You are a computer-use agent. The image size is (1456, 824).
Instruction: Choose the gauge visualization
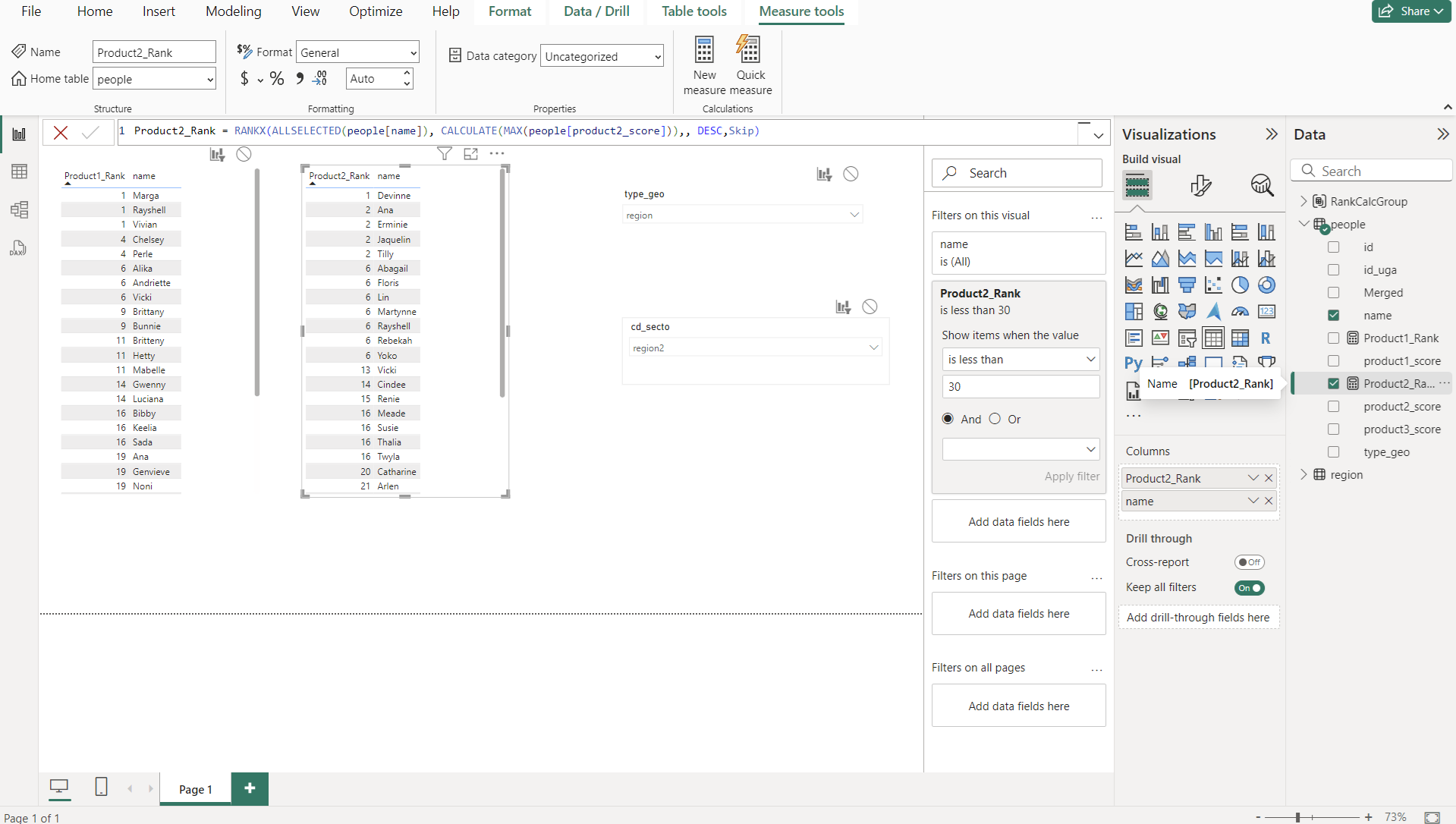[x=1240, y=312]
